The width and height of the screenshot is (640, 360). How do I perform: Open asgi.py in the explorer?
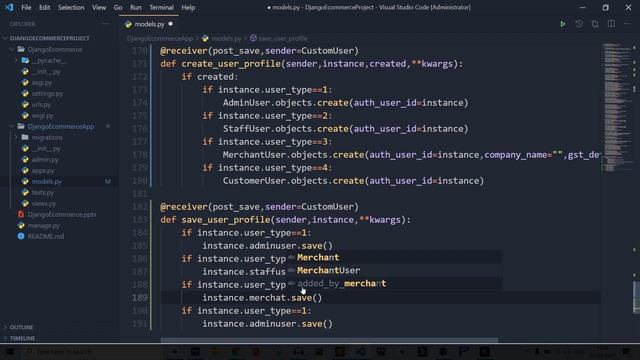42,82
